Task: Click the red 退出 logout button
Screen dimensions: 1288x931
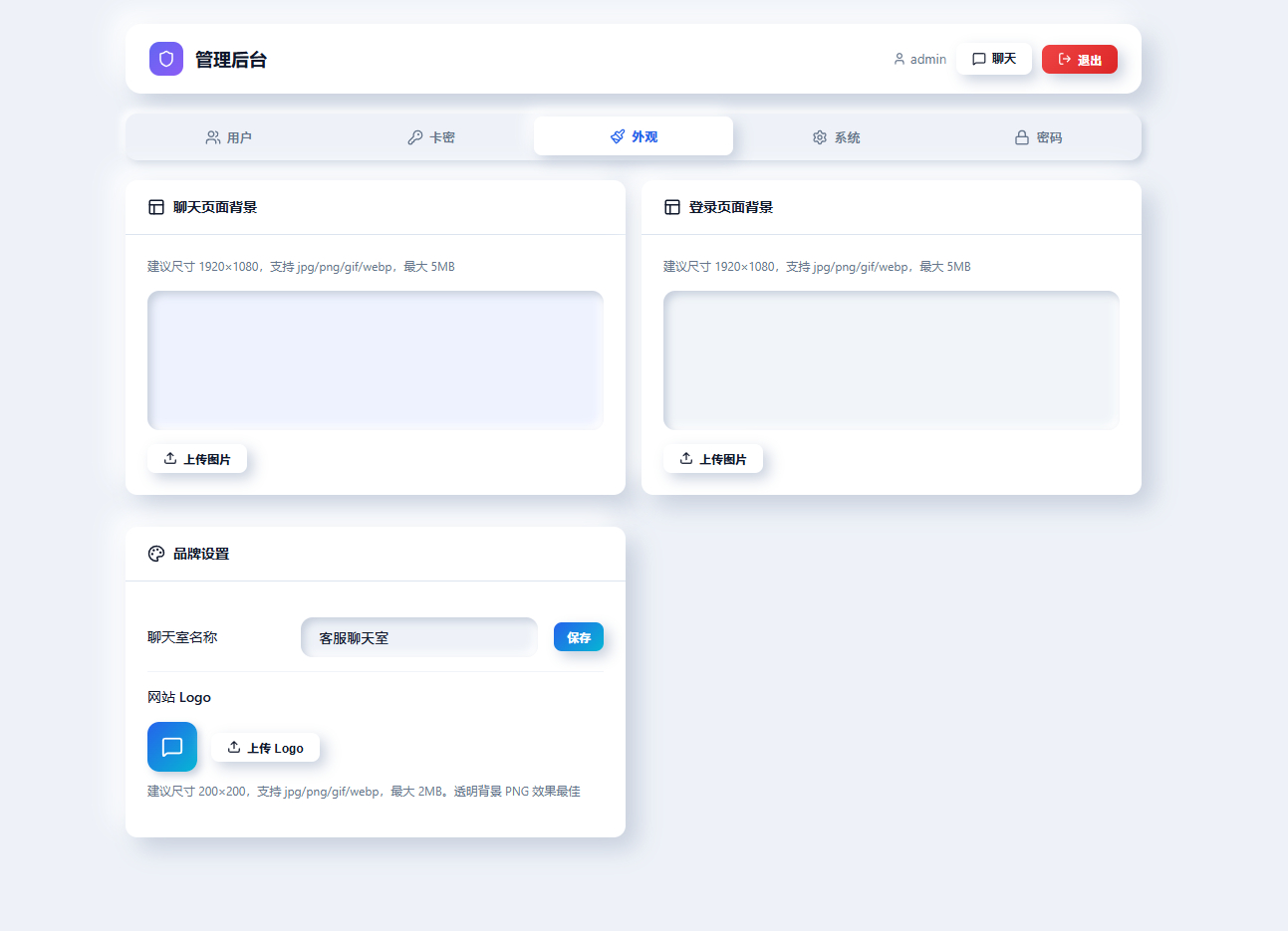Action: (x=1080, y=59)
